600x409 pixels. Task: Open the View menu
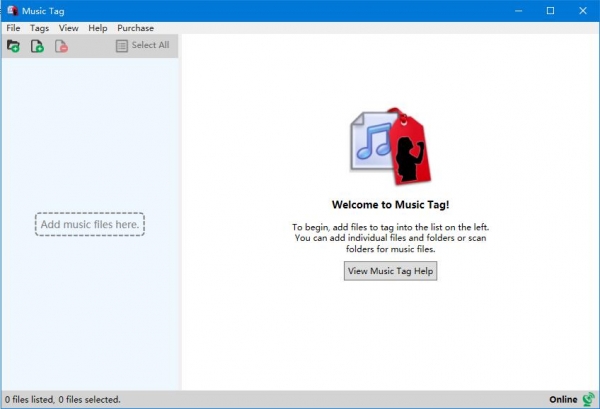pyautogui.click(x=68, y=28)
